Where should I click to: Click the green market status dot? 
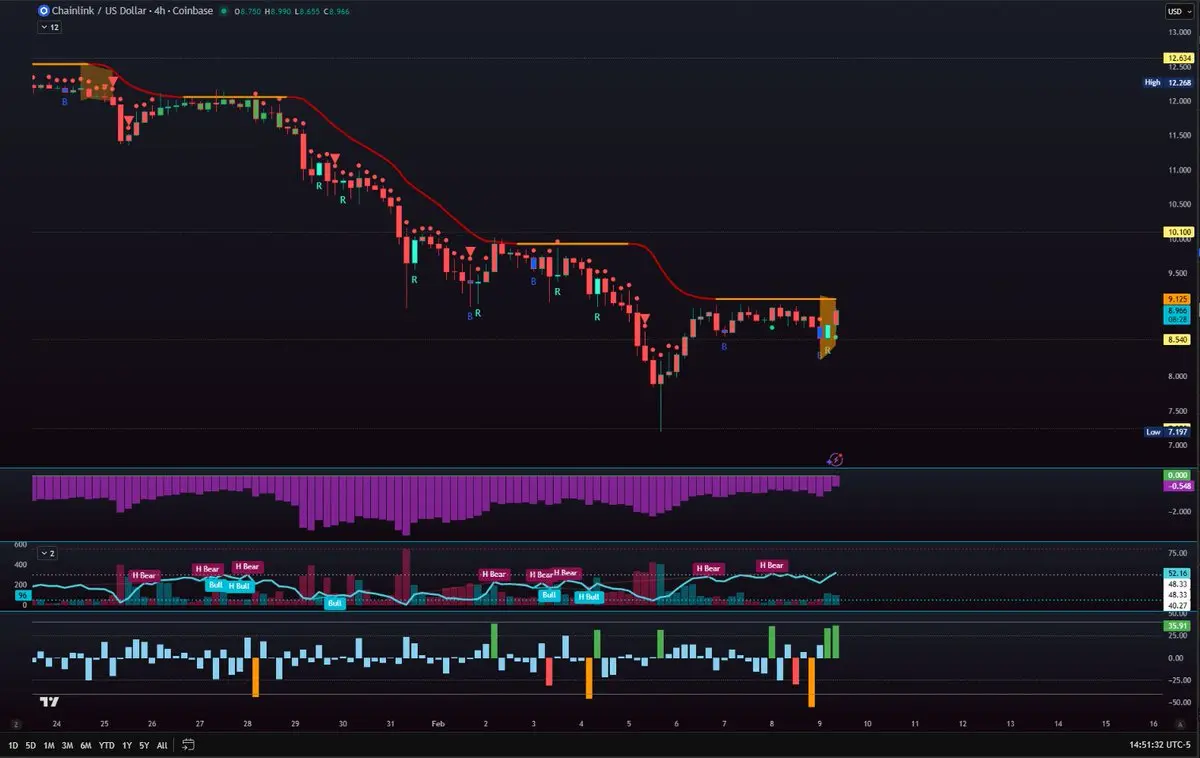[222, 11]
